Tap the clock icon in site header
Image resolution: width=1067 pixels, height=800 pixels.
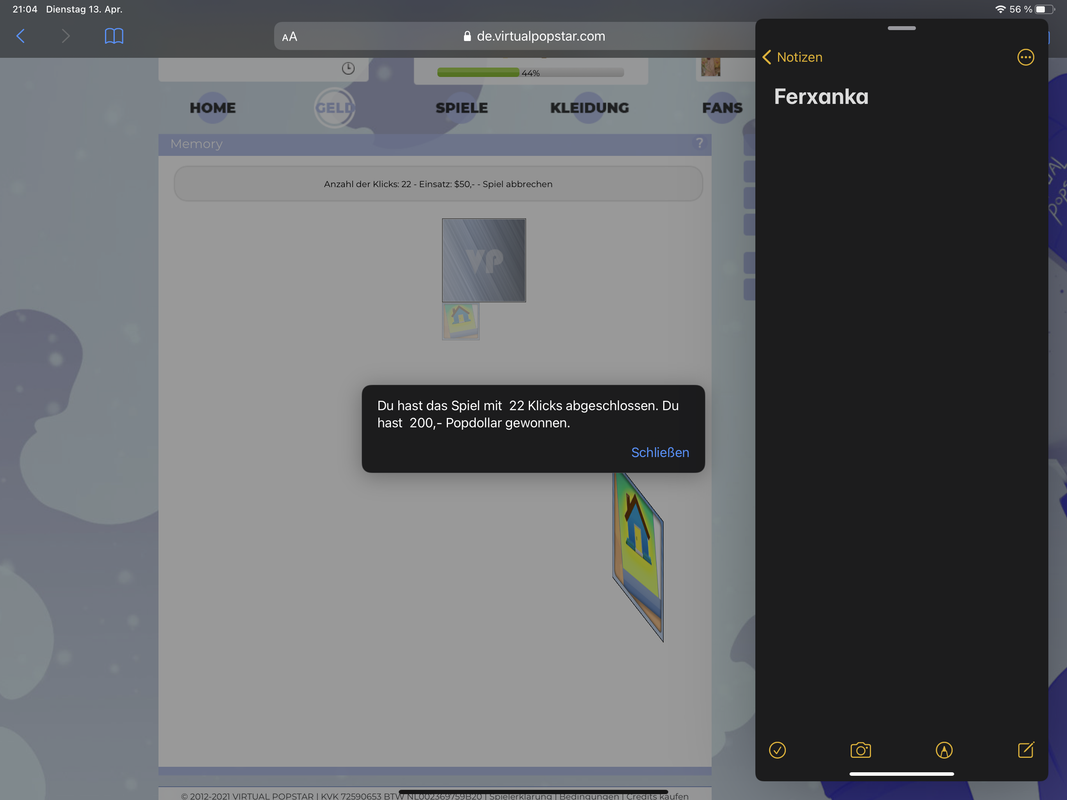point(348,68)
